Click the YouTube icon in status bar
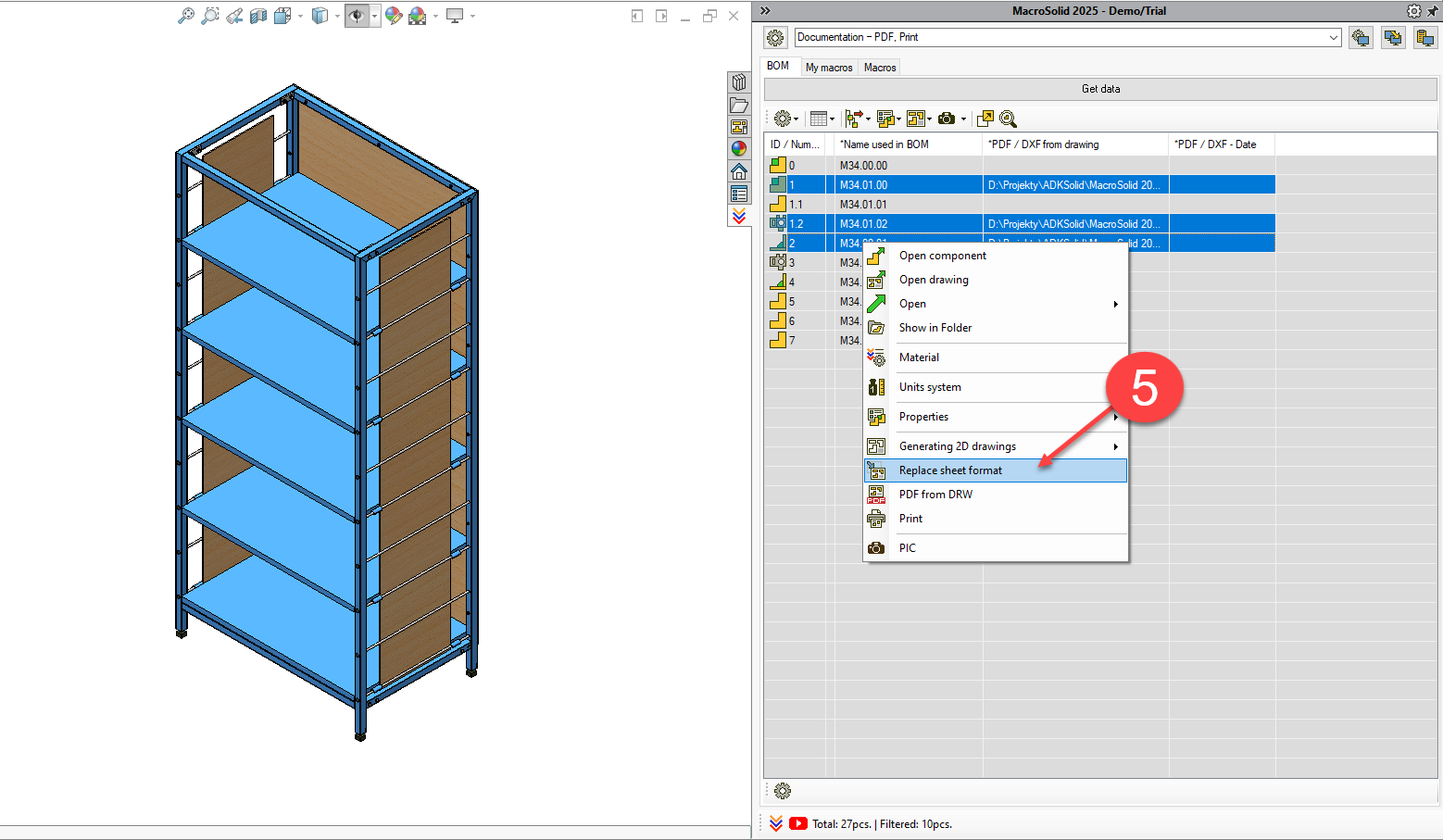1443x840 pixels. coord(798,823)
